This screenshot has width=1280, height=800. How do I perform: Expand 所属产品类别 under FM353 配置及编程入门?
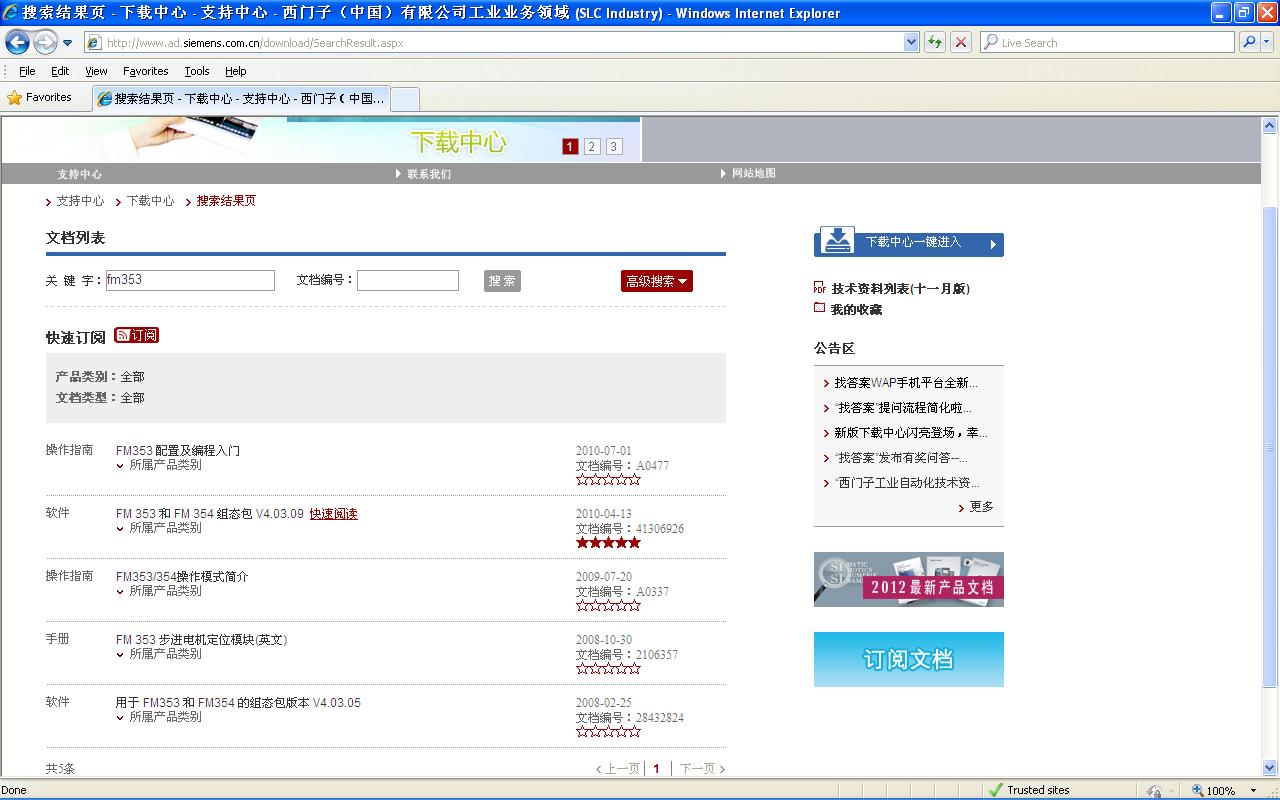(160, 465)
